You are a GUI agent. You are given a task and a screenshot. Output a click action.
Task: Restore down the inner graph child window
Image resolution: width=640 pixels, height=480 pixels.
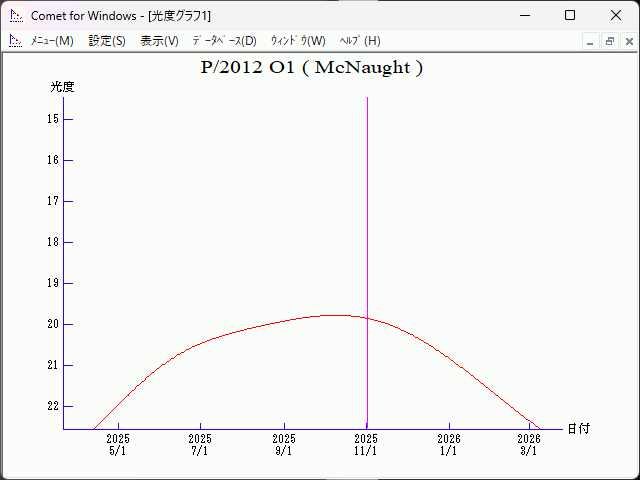pos(609,42)
